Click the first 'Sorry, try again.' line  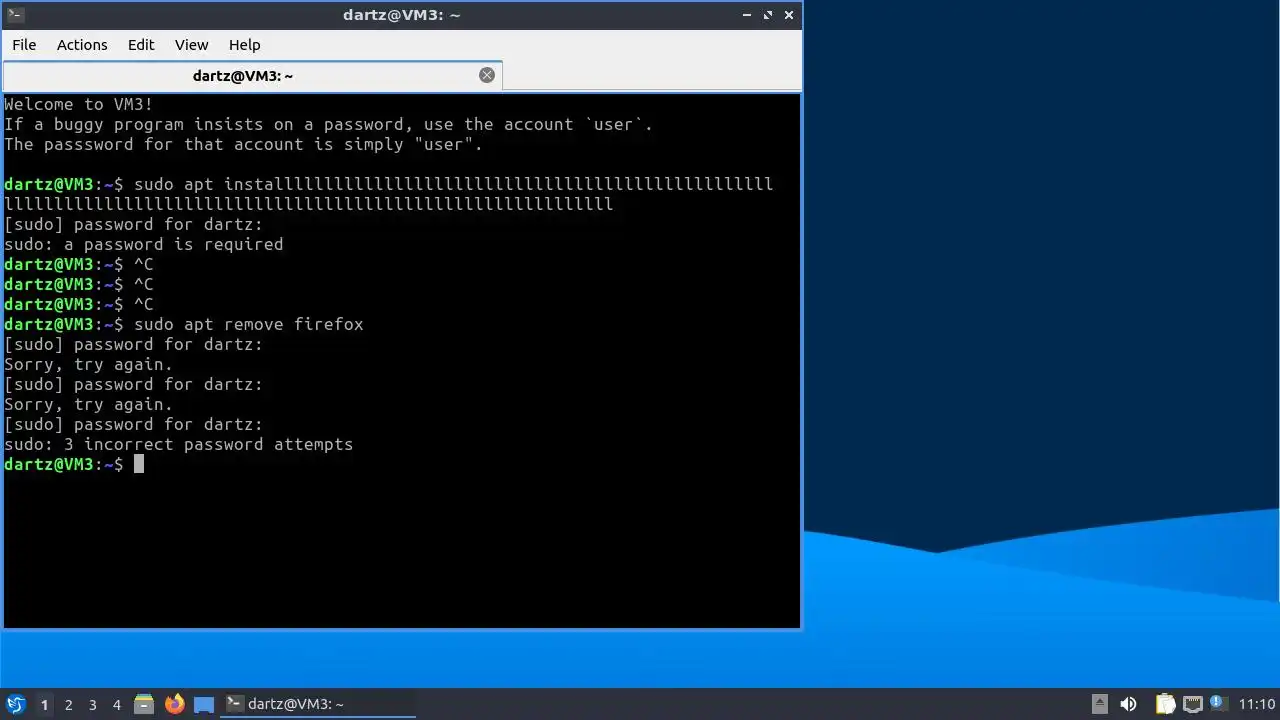[x=88, y=364]
